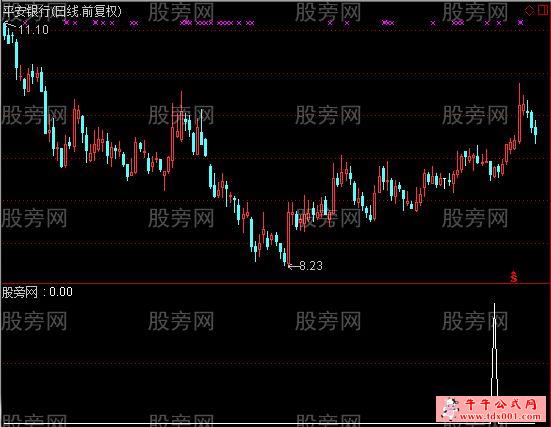Click the long red candle next to 8.23 low

289,234
